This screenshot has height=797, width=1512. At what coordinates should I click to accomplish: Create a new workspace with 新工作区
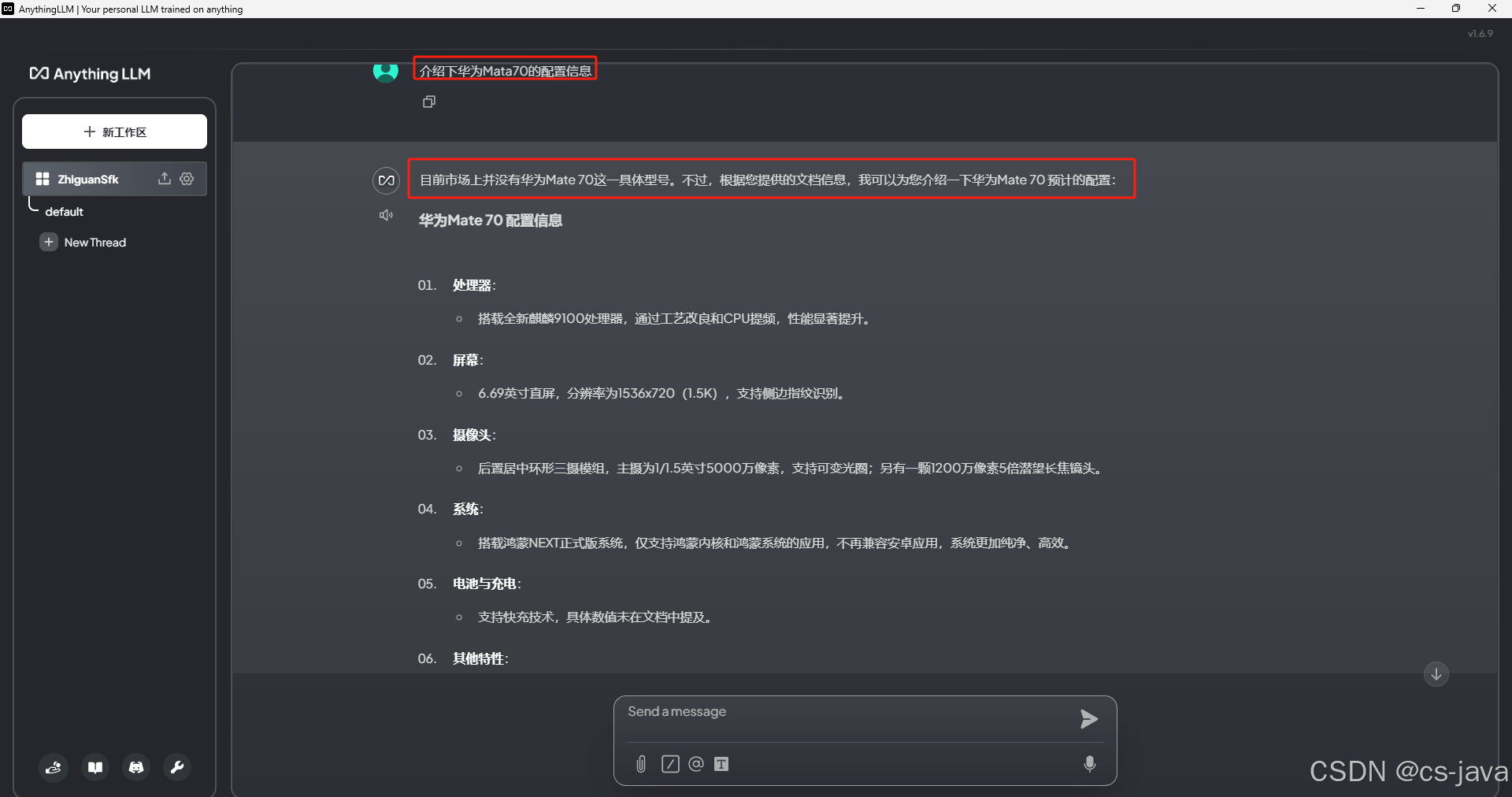[114, 132]
